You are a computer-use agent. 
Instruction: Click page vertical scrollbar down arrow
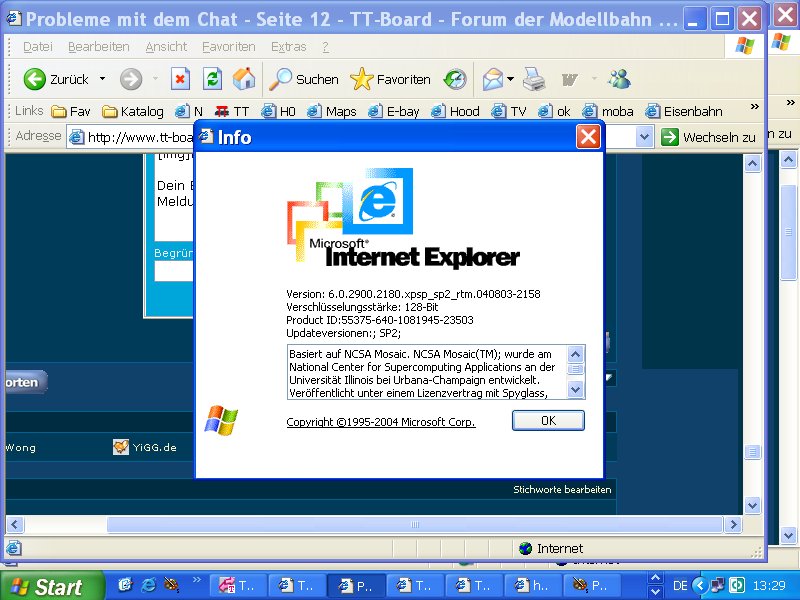[753, 505]
